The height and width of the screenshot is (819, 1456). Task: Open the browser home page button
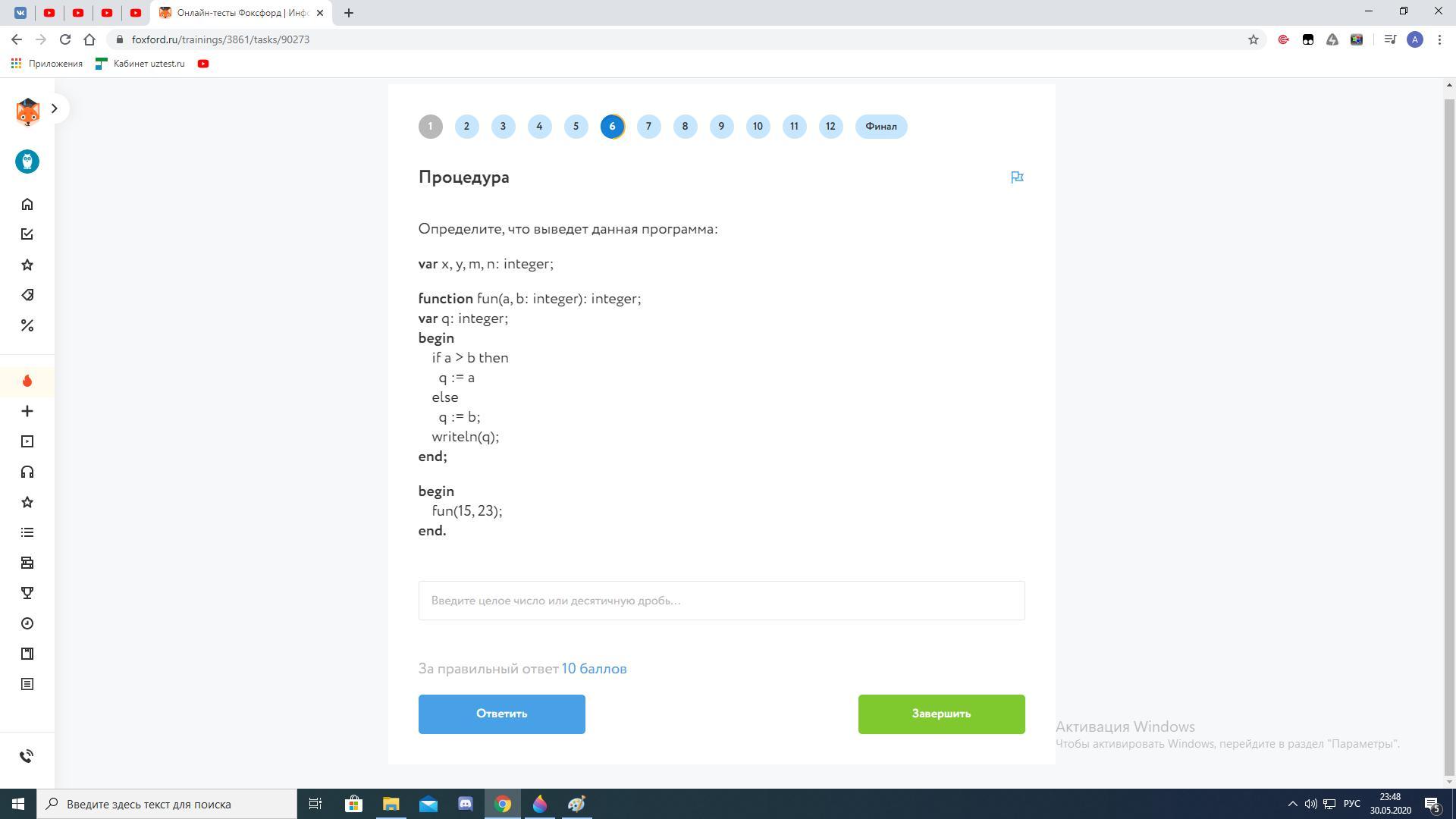click(x=89, y=39)
